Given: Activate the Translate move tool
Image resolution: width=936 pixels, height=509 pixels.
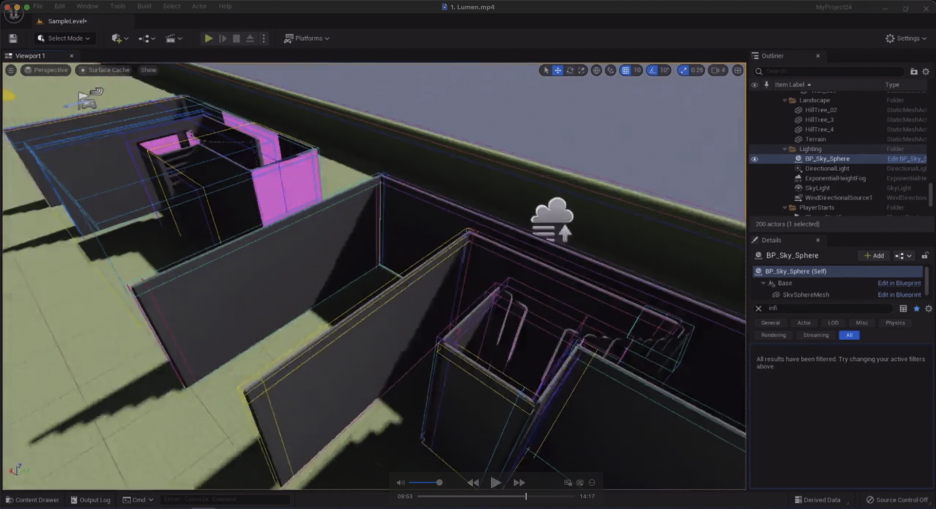Looking at the screenshot, I should [558, 70].
